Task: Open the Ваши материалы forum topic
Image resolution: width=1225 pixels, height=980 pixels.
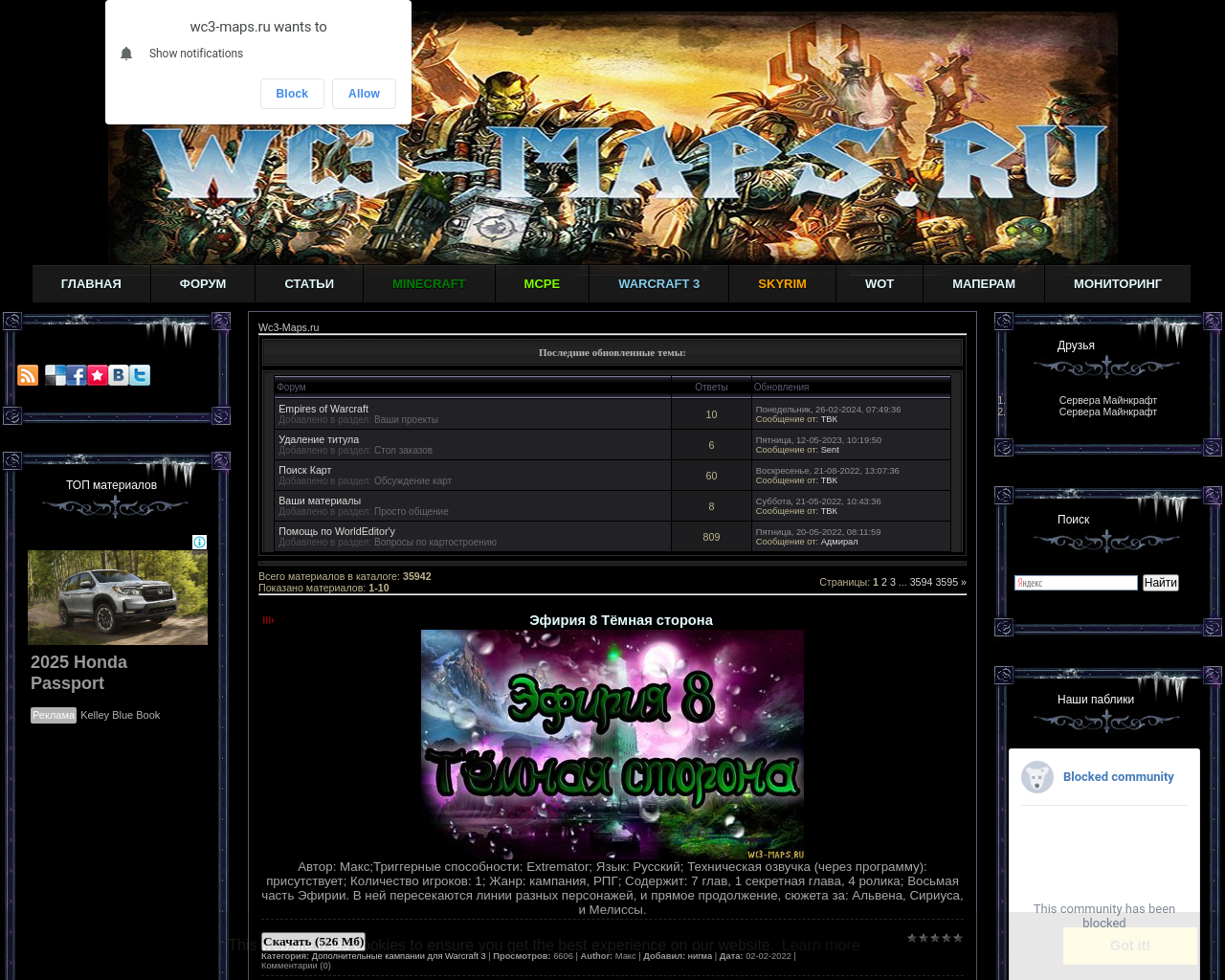Action: pyautogui.click(x=320, y=501)
